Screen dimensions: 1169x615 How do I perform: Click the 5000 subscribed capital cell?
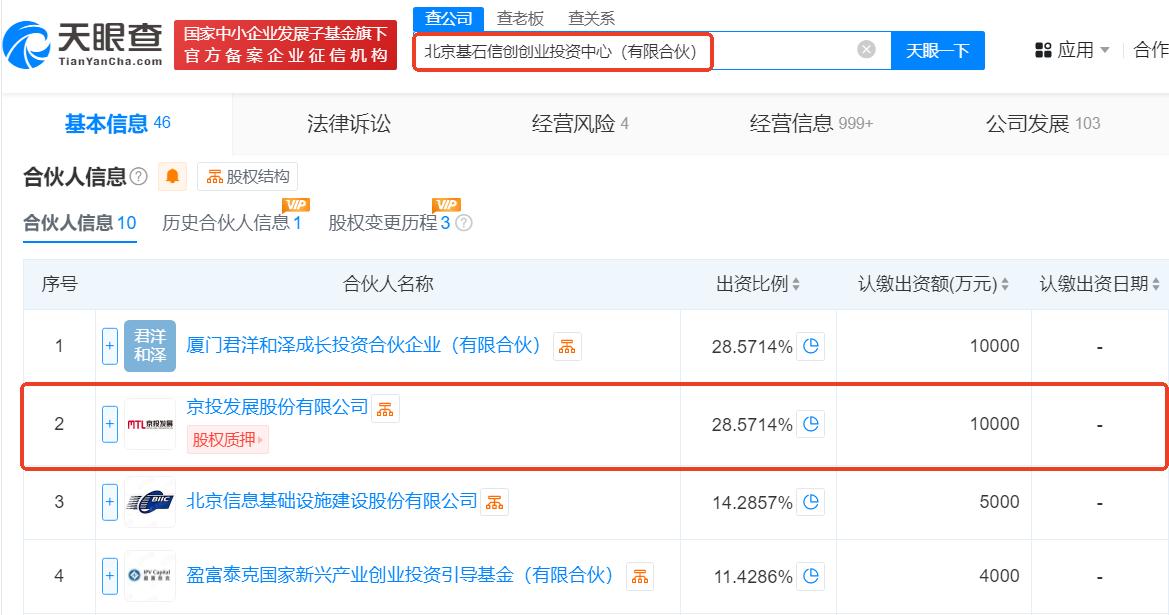tap(999, 502)
